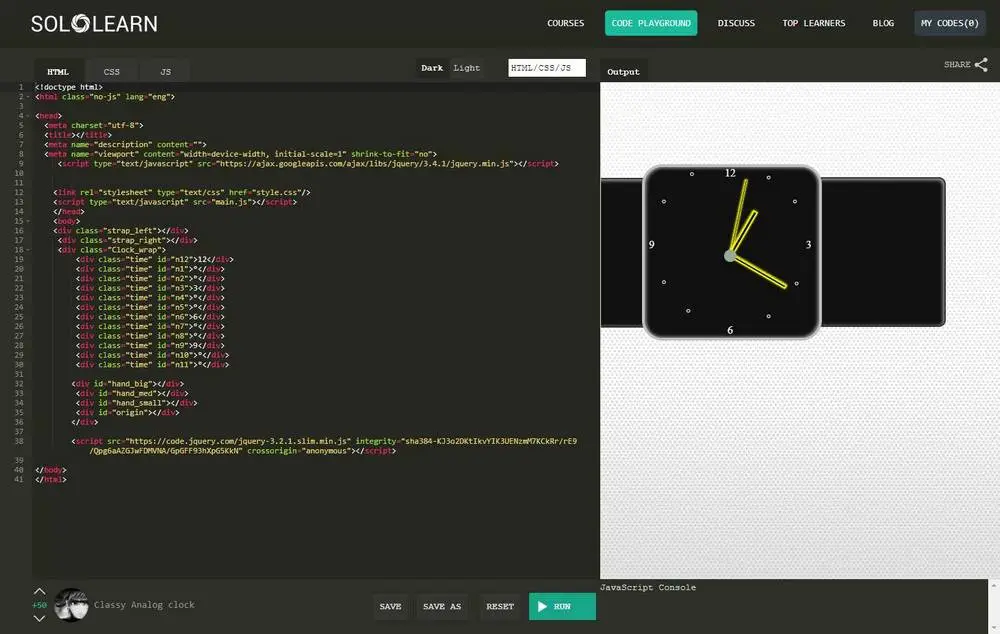Click the Save As button
This screenshot has height=634, width=1000.
click(442, 607)
